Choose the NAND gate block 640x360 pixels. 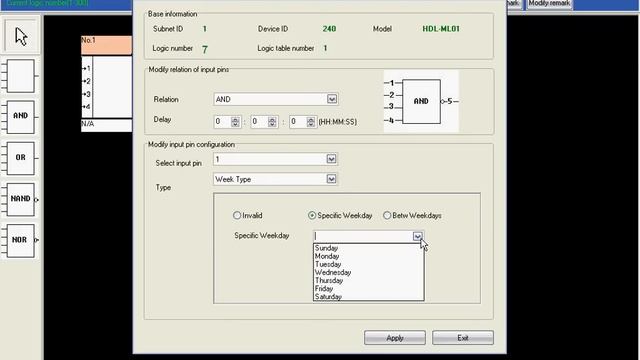(20, 199)
